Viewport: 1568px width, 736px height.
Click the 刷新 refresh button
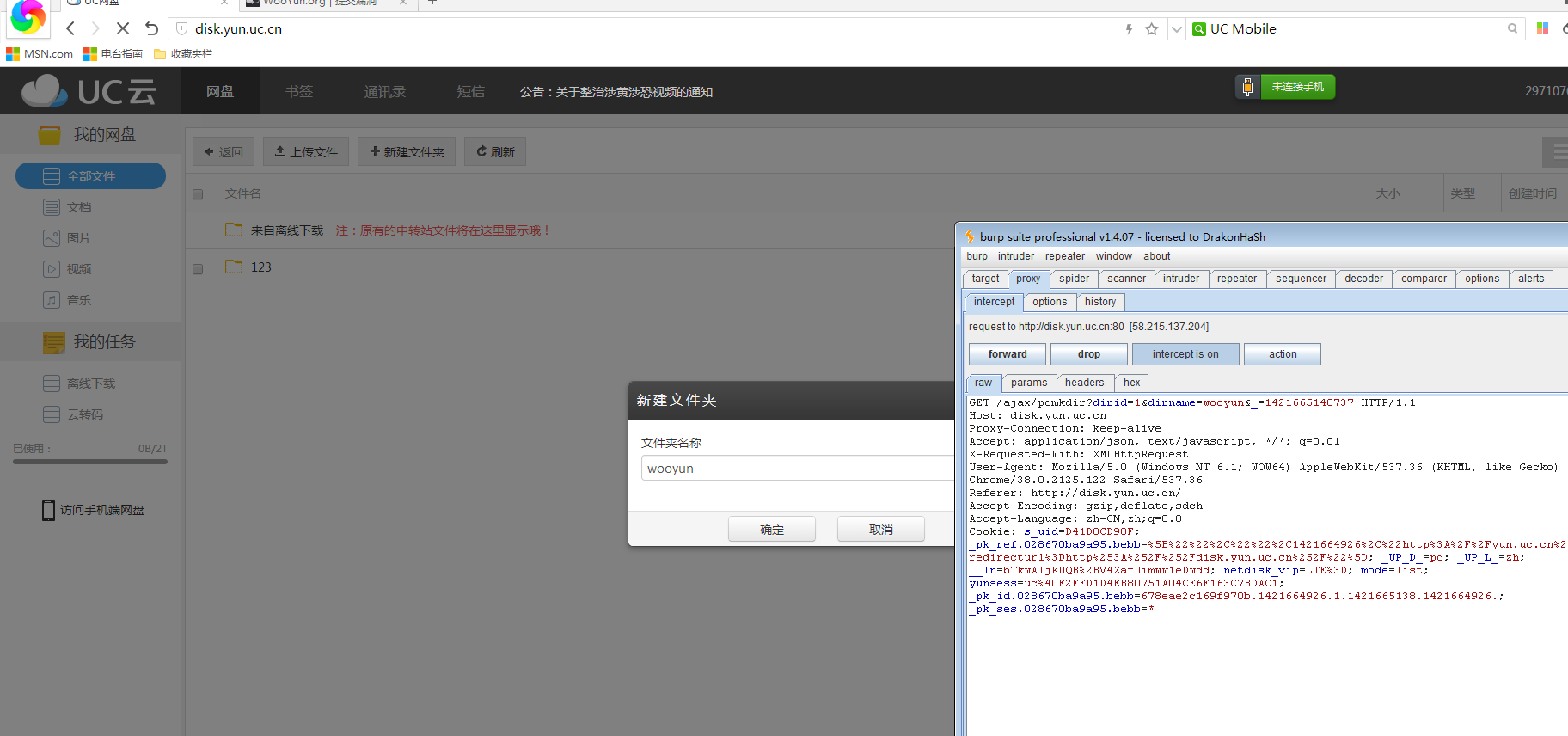495,151
